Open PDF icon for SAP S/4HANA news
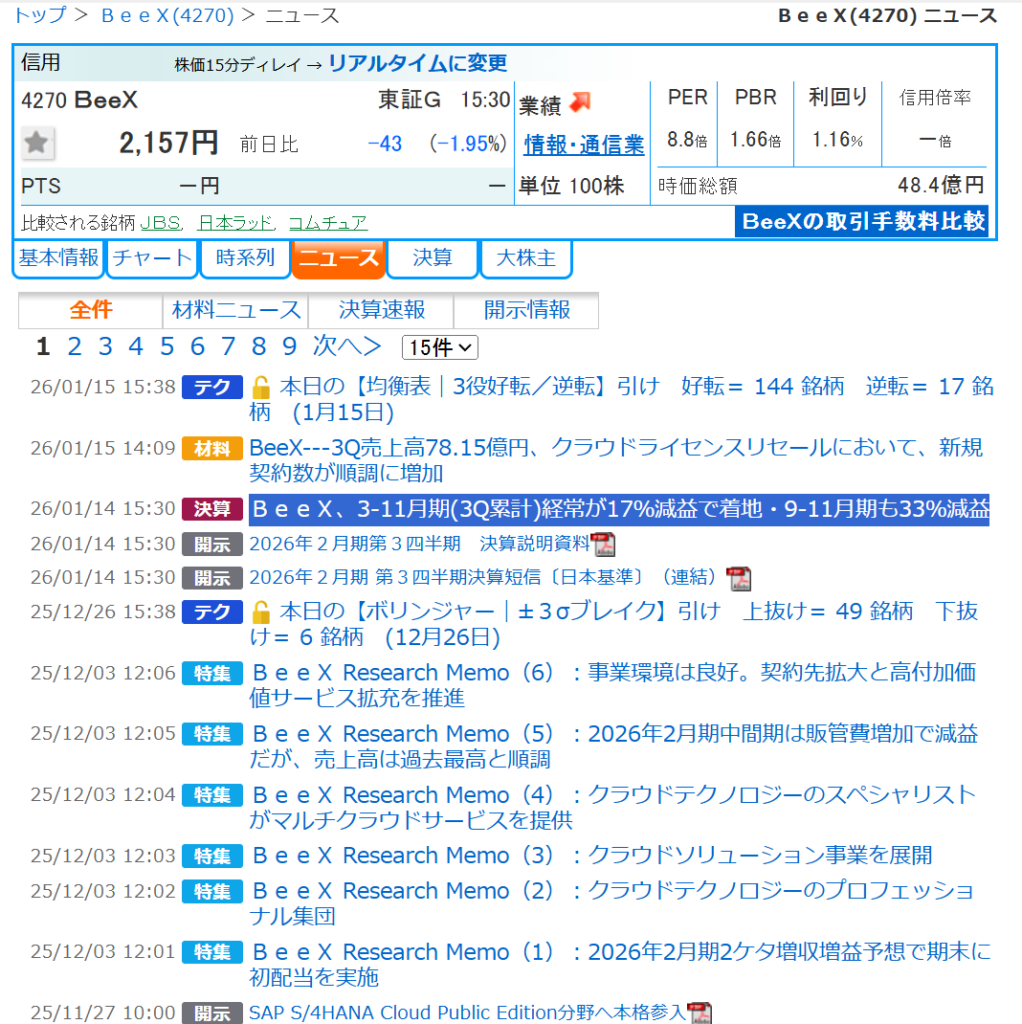This screenshot has width=1022, height=1024. tap(700, 1013)
